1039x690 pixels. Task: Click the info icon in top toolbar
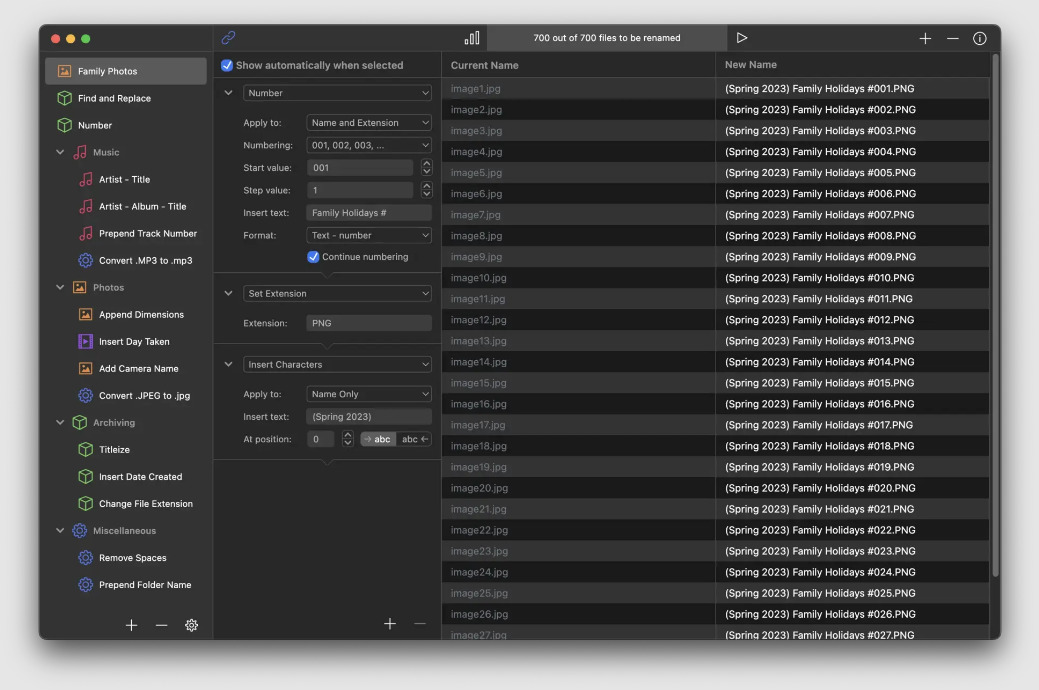tap(979, 38)
